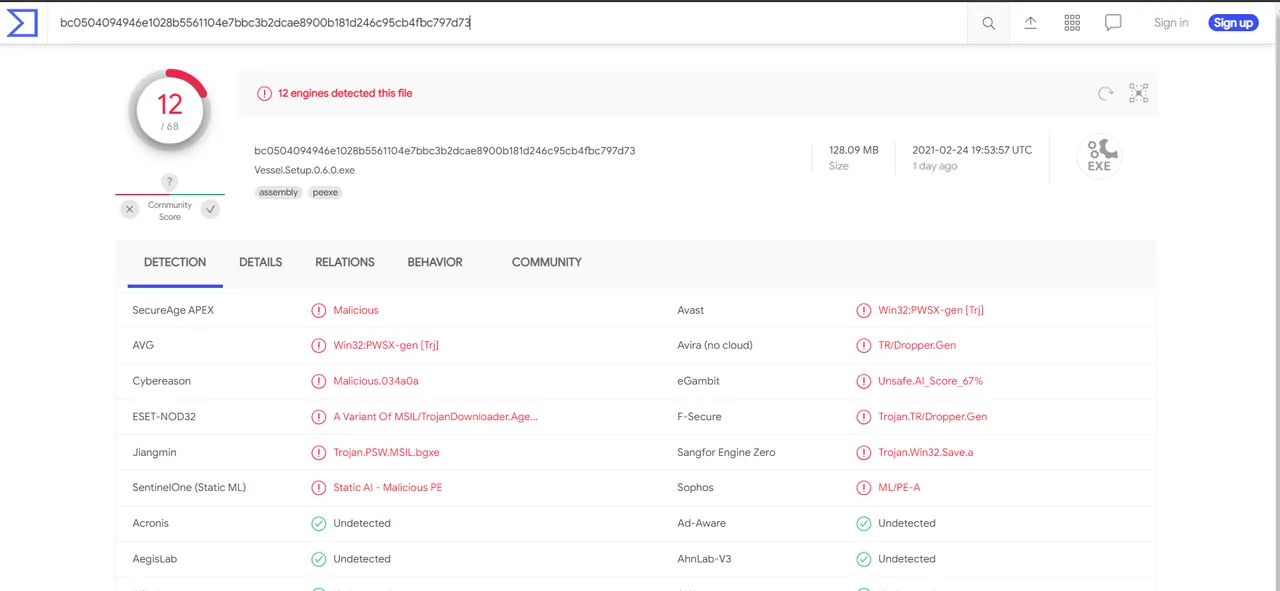Click the warning icon in the Avast row

[x=864, y=310]
